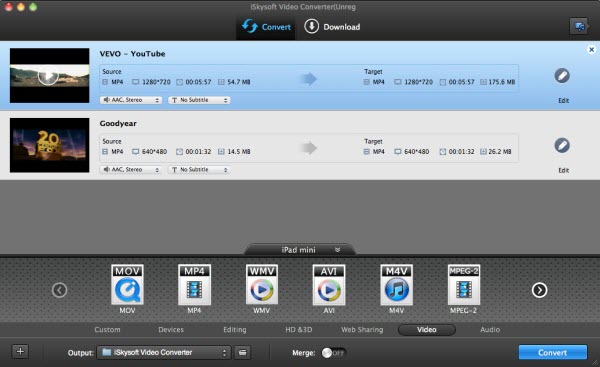
Task: Toggle the Merge switch on
Action: (334, 352)
